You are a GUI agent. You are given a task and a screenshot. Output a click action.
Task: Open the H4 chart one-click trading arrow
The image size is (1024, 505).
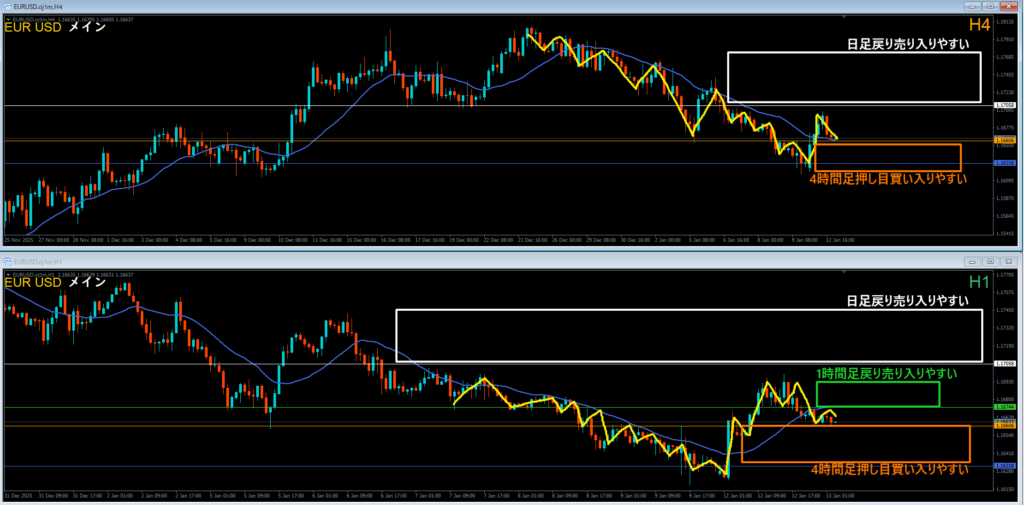7,20
